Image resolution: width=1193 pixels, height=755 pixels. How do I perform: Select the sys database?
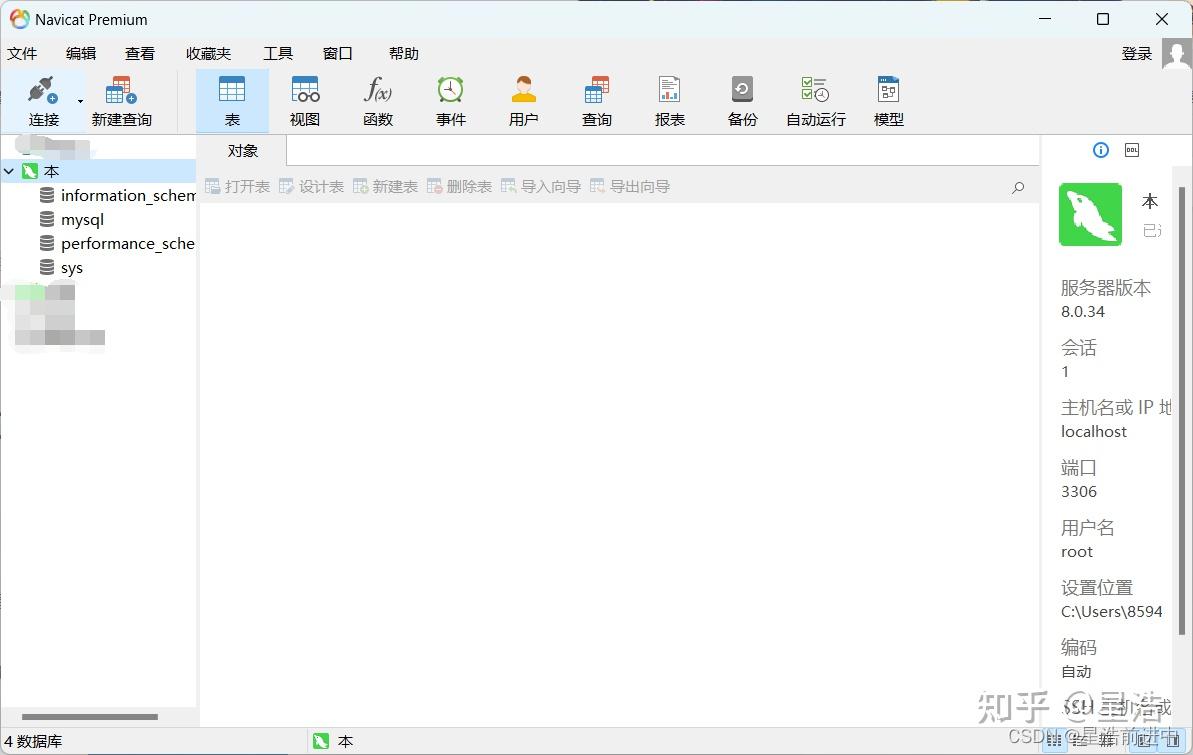pyautogui.click(x=72, y=268)
